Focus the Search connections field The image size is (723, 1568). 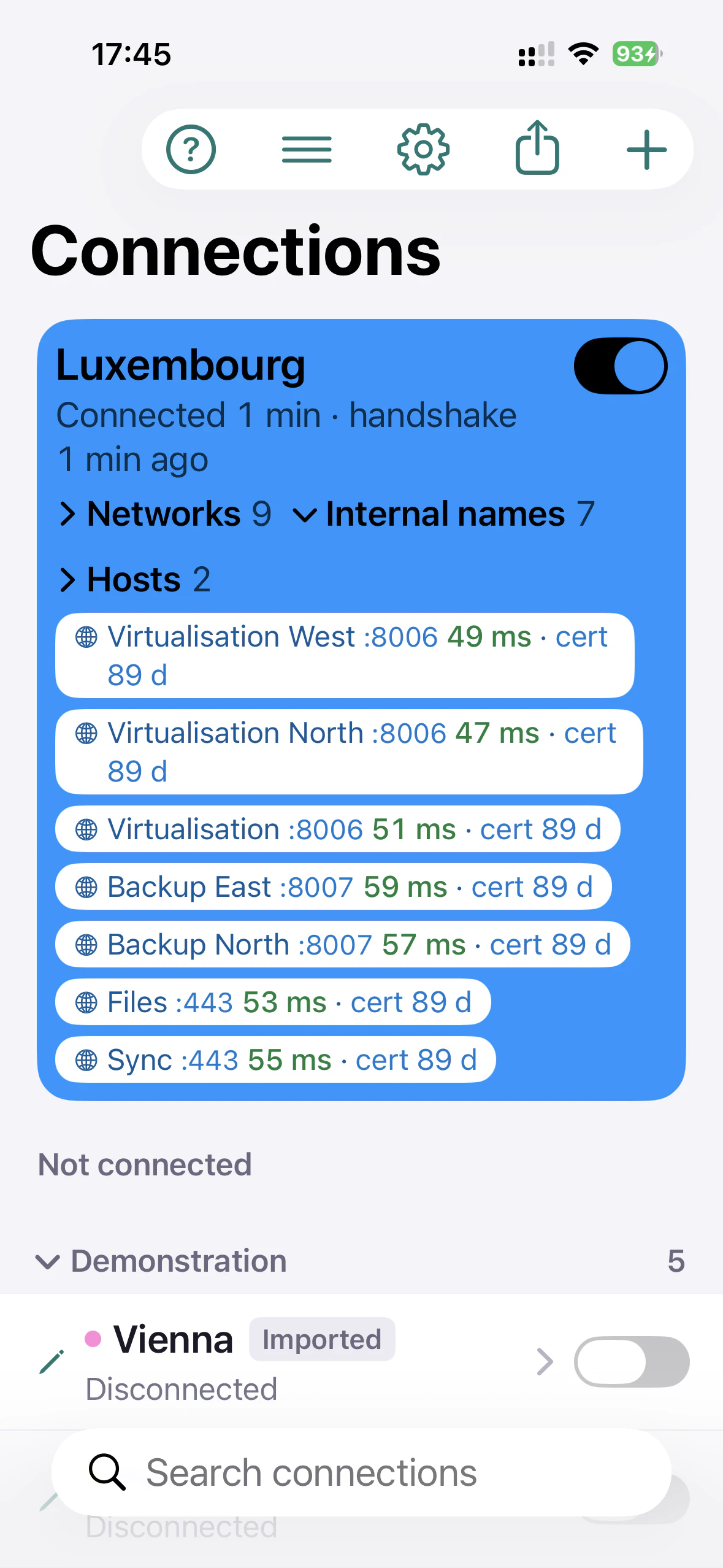point(361,1472)
